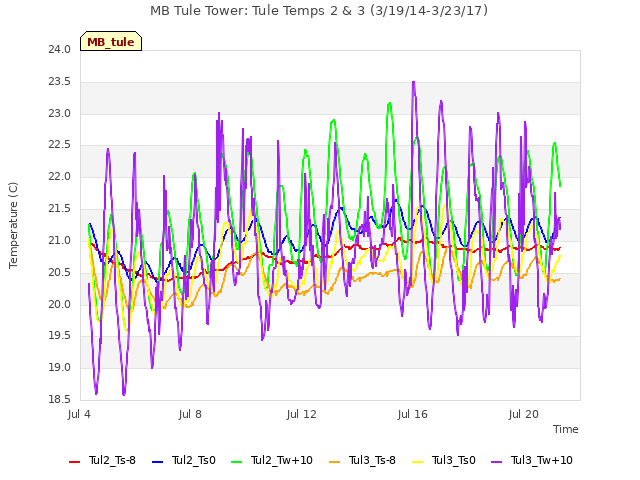The image size is (640, 480).
Task: Click the 20.0 y-axis tick label
Action: click(x=60, y=304)
